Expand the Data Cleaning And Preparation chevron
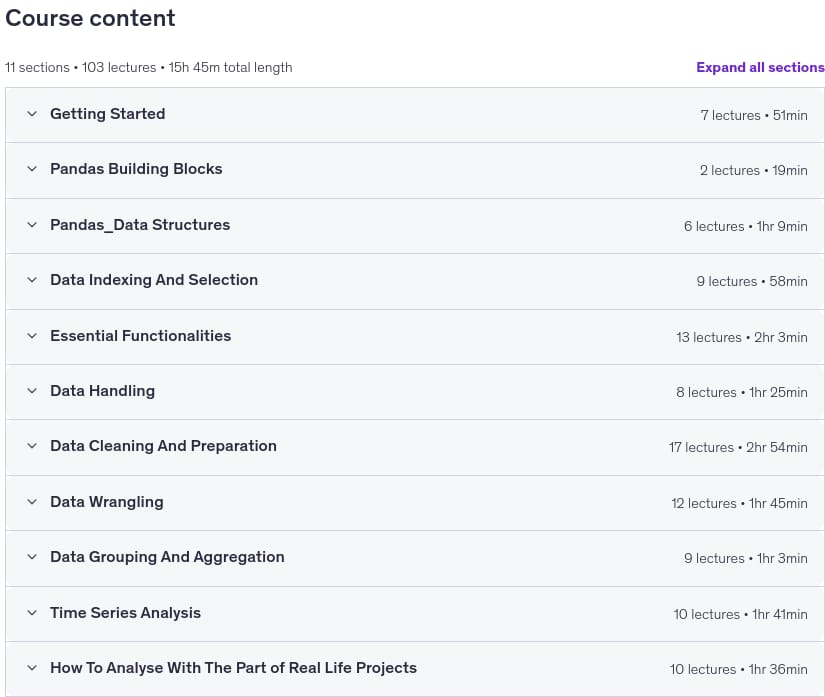Viewport: 825px width, 697px height. 32,446
